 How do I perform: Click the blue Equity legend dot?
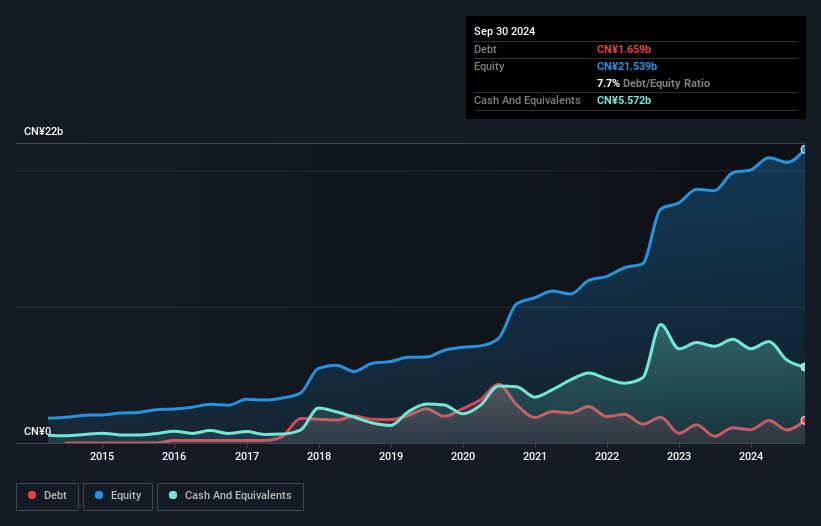click(x=99, y=495)
